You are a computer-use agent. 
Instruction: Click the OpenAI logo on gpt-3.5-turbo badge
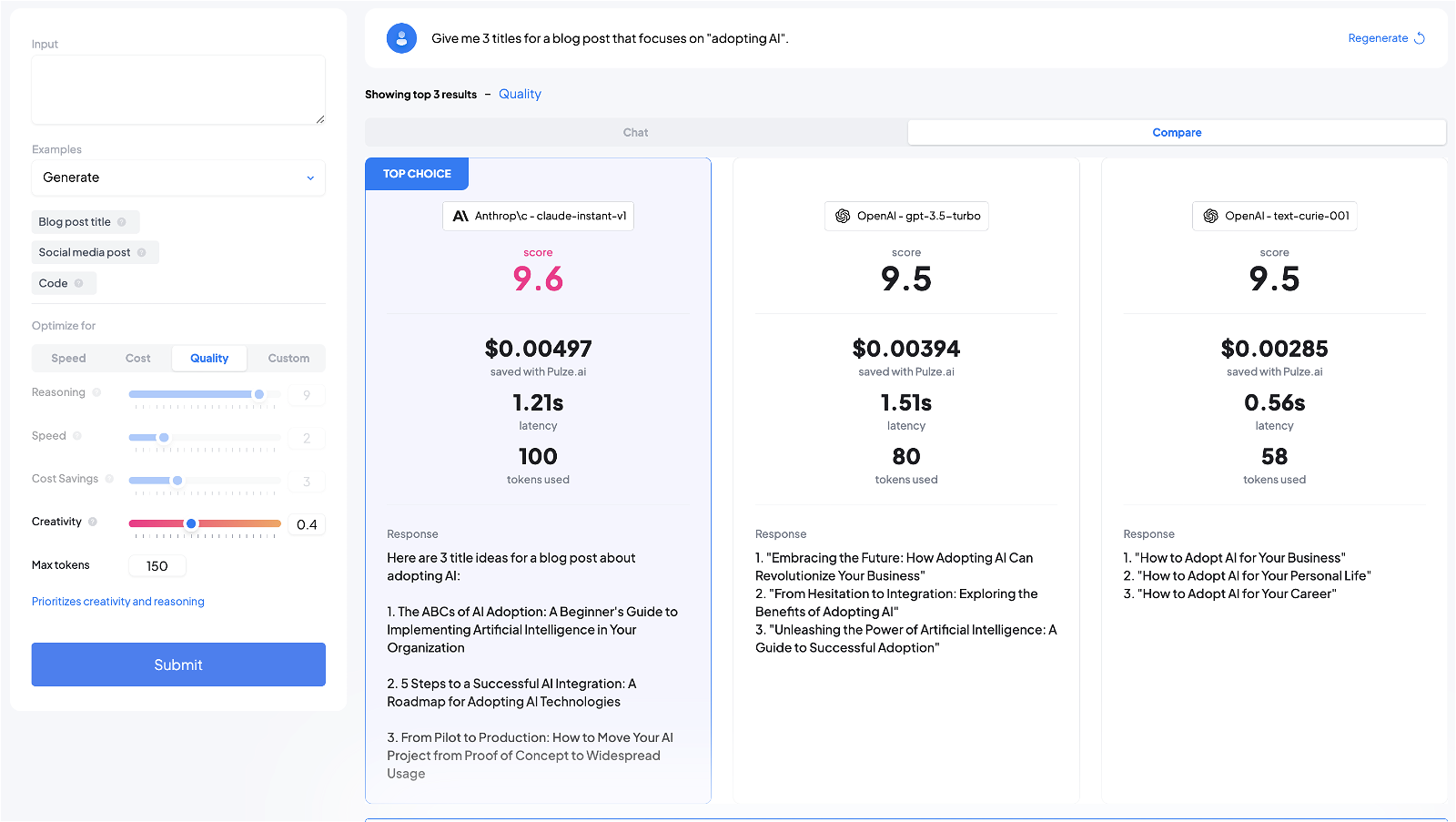pyautogui.click(x=843, y=217)
